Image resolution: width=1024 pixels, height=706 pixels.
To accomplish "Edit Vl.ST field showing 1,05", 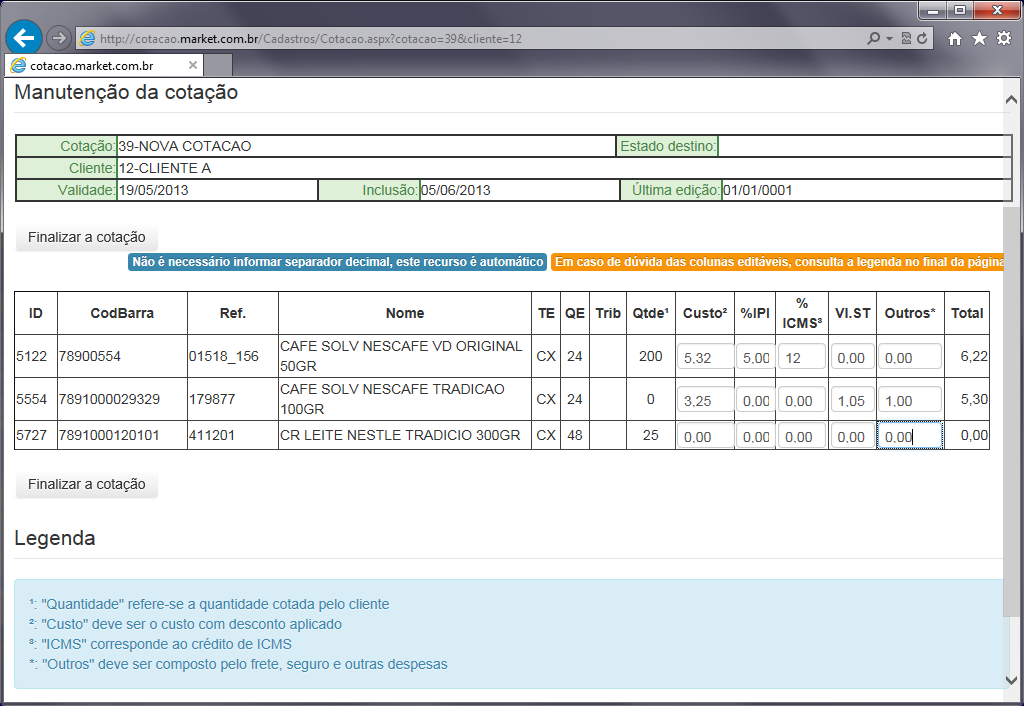I will (x=852, y=400).
